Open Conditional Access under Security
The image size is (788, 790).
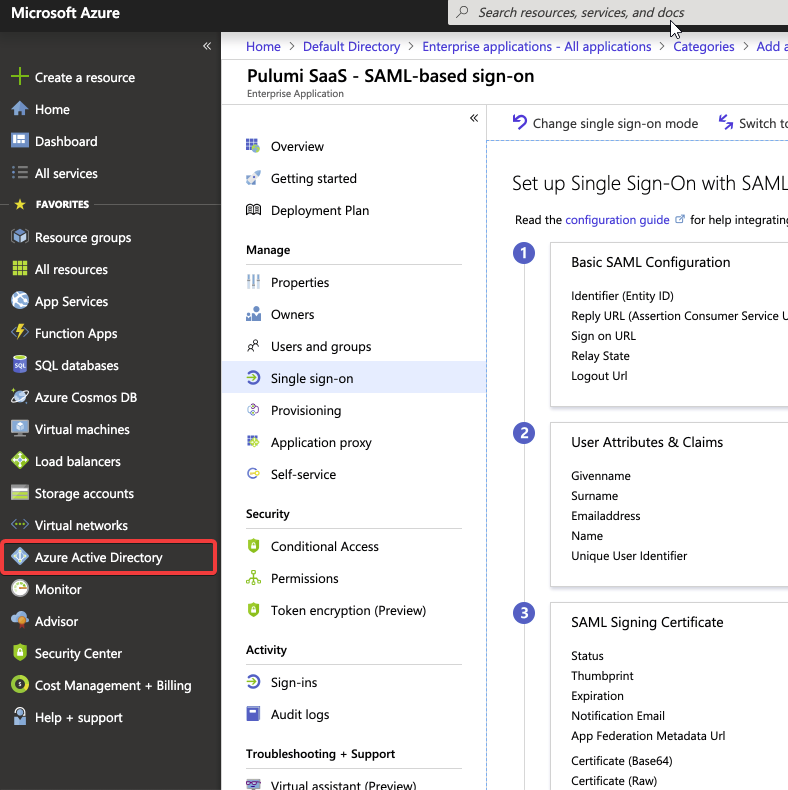(x=354, y=547)
